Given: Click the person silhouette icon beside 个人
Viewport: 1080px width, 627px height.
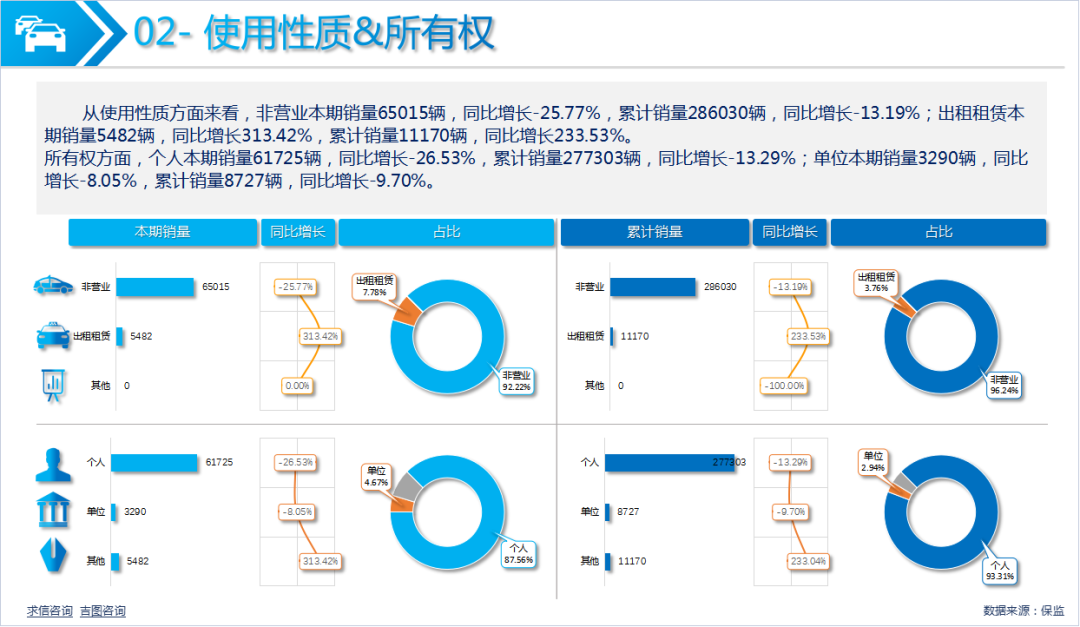Looking at the screenshot, I should [x=53, y=464].
